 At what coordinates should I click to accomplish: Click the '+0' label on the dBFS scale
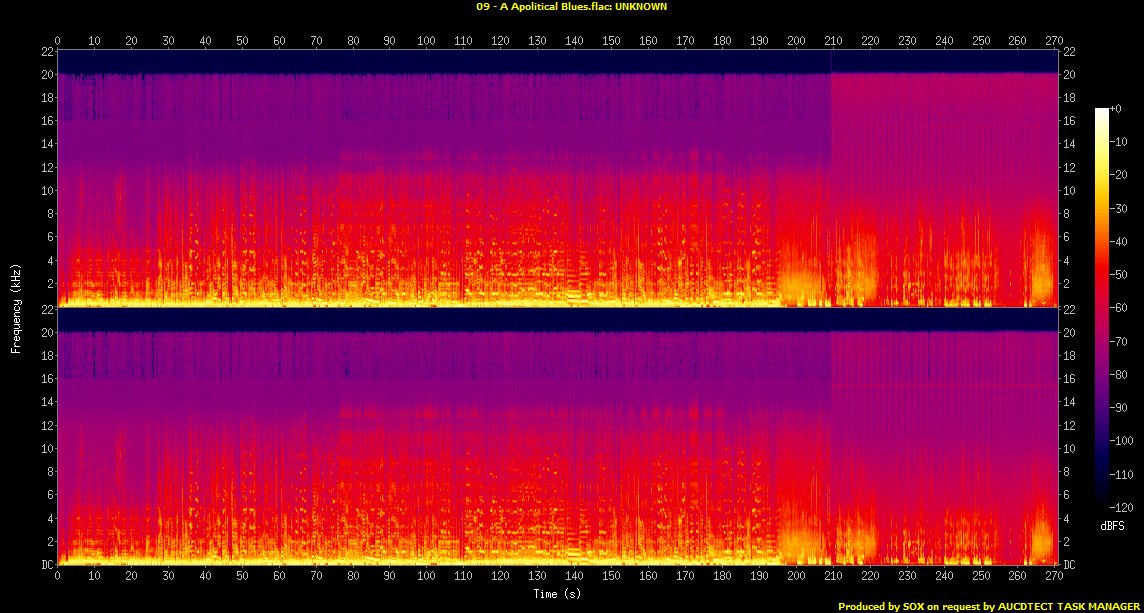click(1120, 109)
